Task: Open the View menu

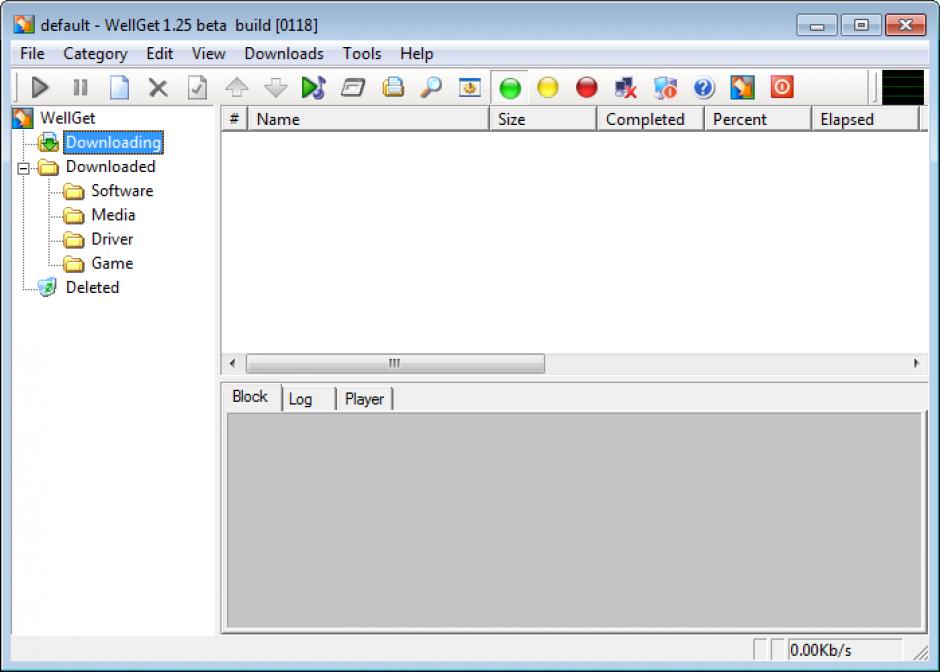Action: pos(208,53)
